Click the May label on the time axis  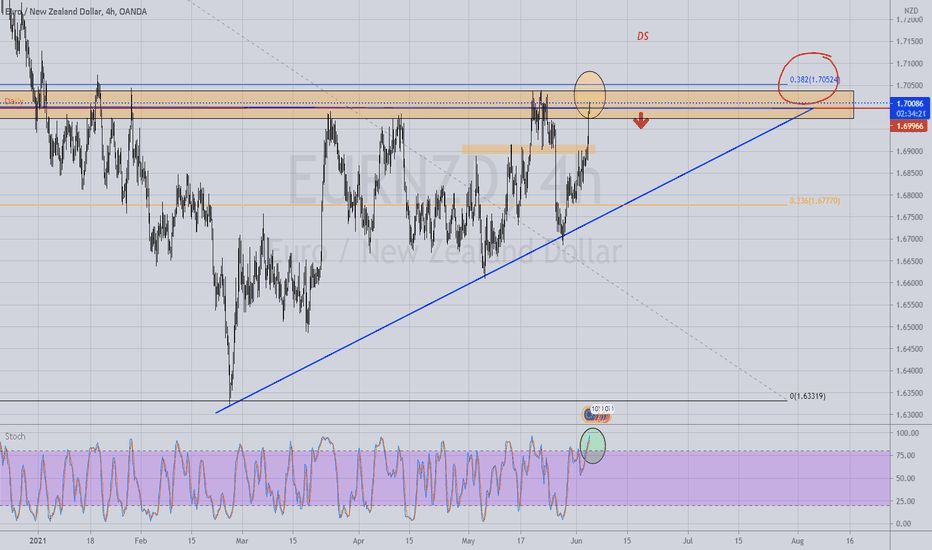point(468,540)
